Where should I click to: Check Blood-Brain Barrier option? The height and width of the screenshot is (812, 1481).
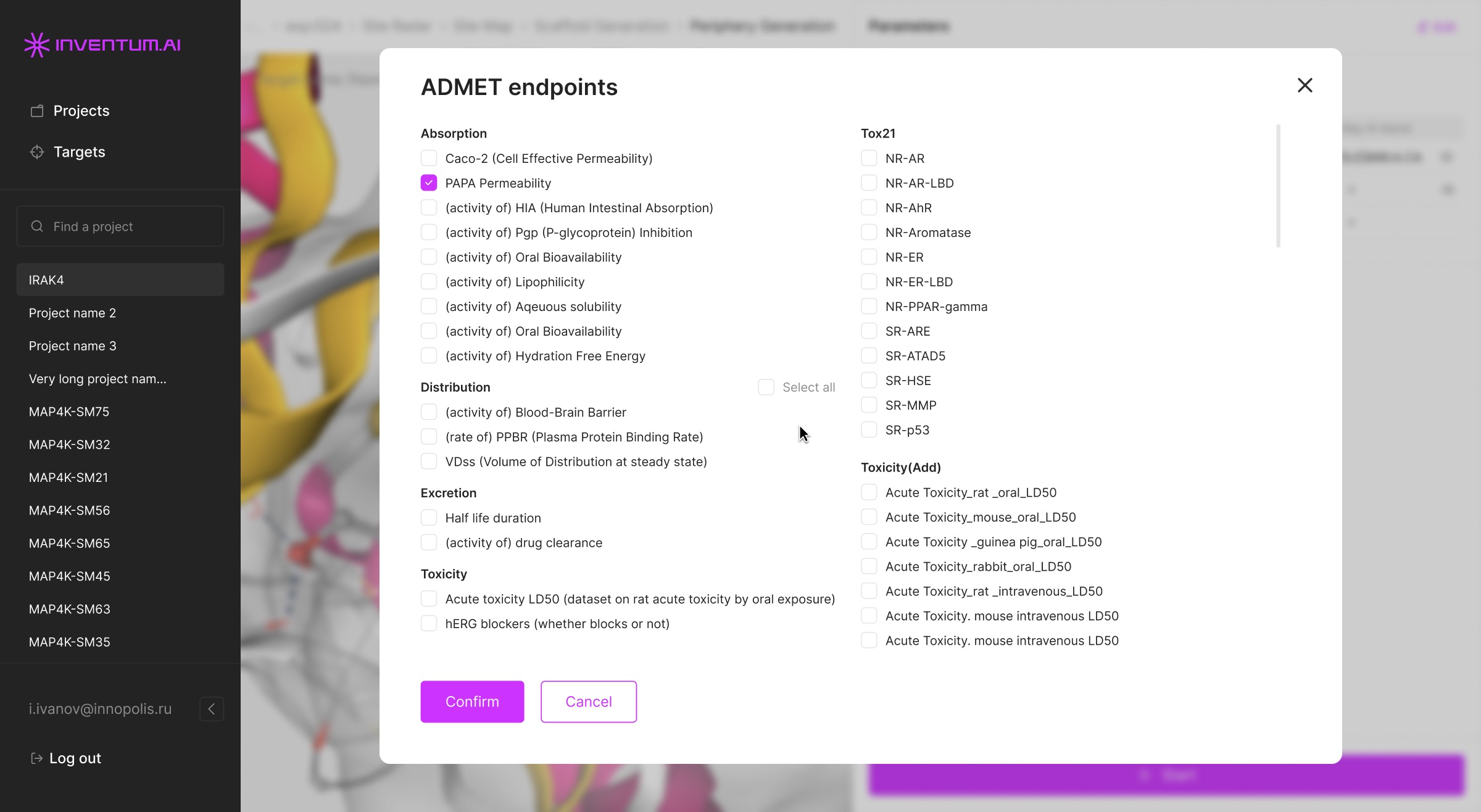[x=429, y=412]
